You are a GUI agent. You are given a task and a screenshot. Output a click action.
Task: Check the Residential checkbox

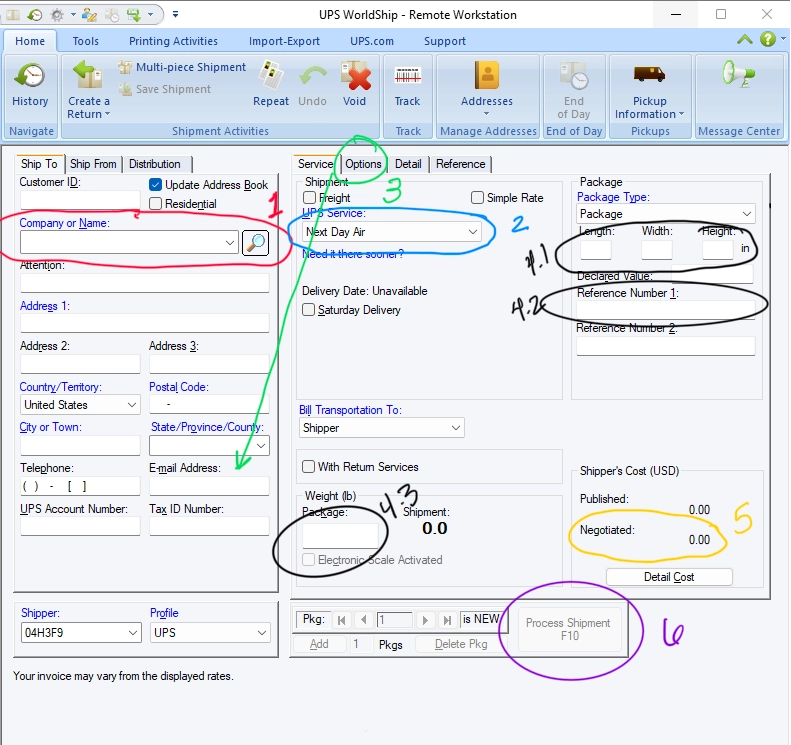[x=156, y=204]
